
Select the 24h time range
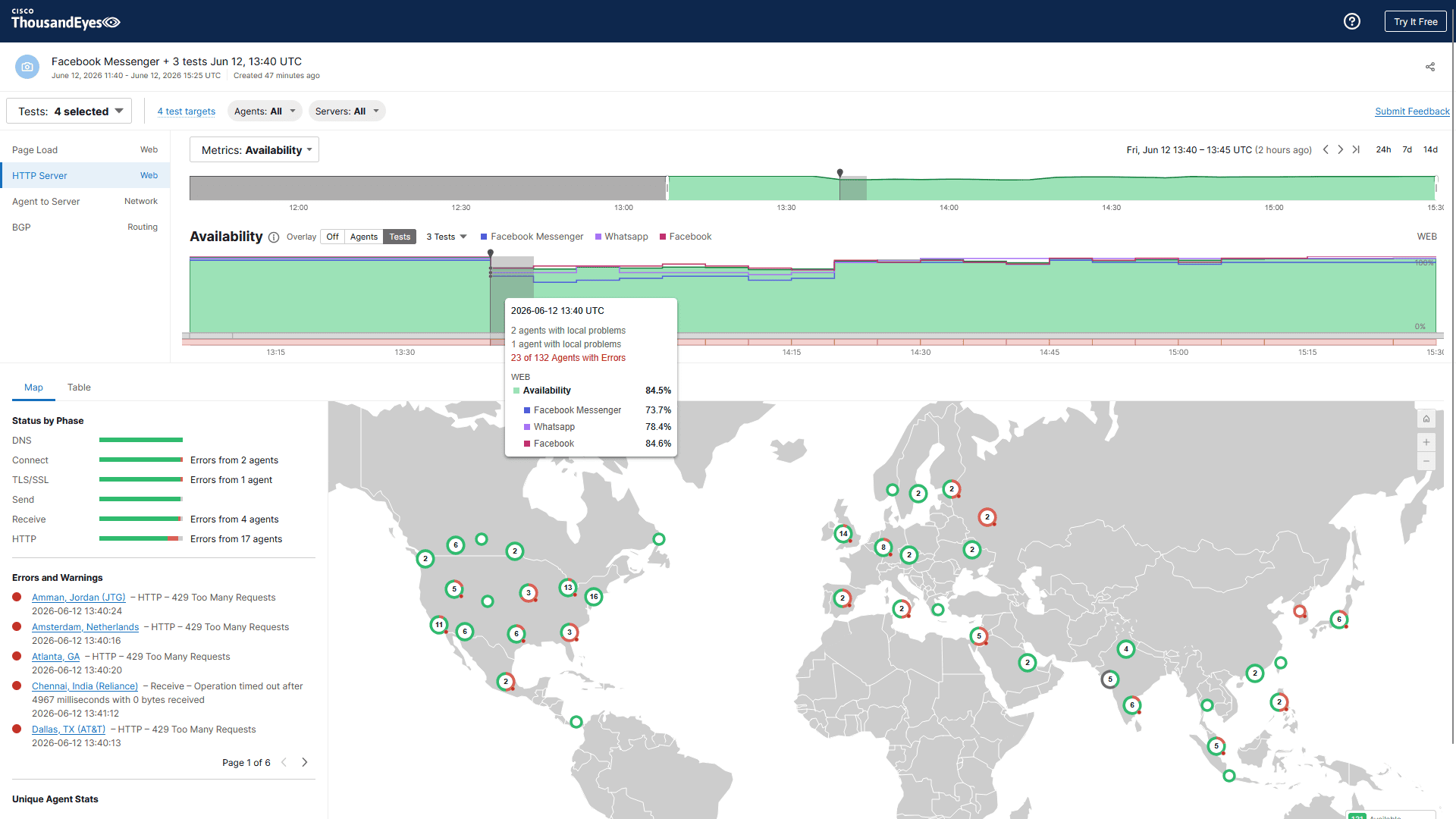point(1383,149)
